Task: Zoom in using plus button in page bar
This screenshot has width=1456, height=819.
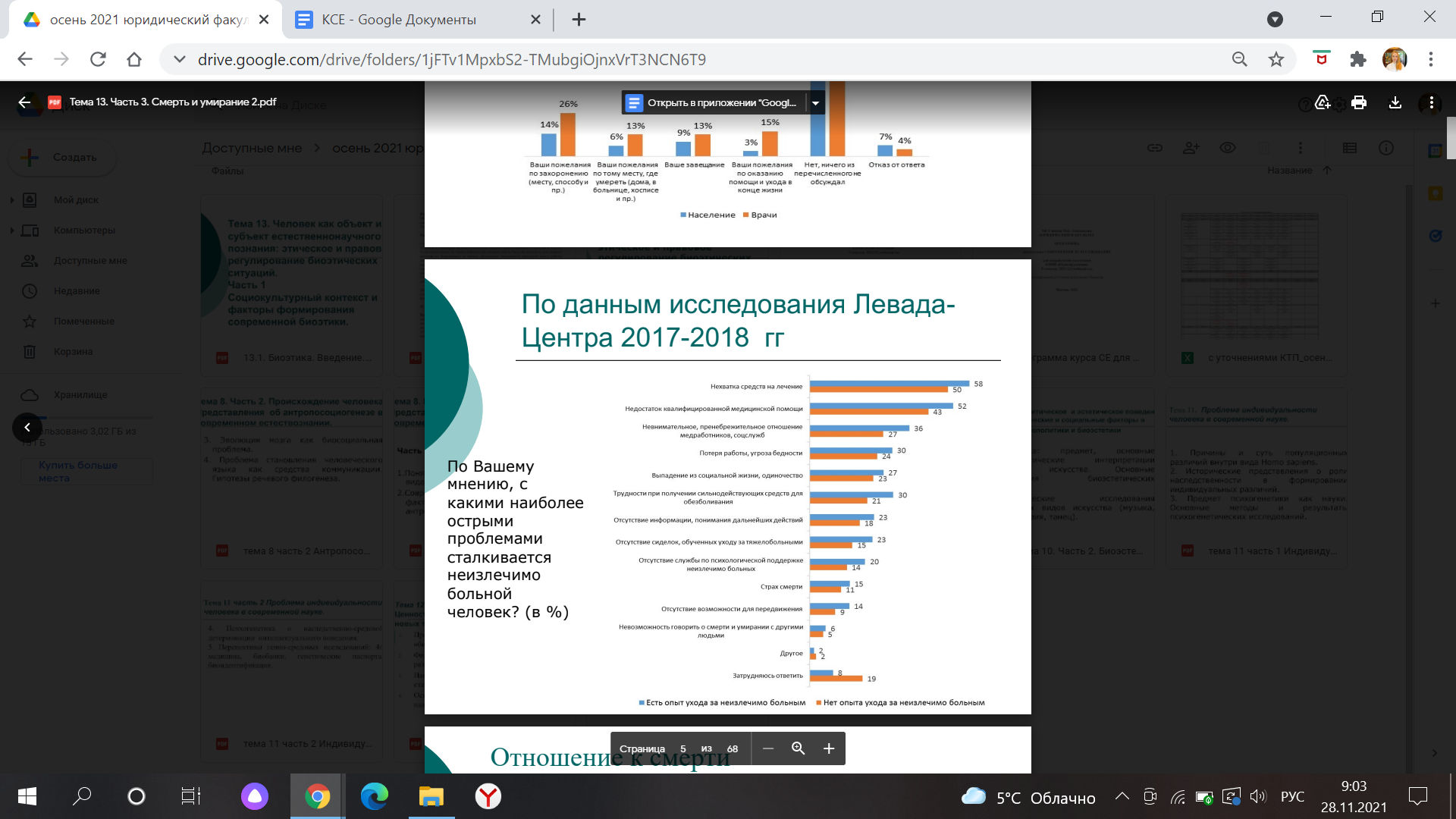Action: point(829,748)
